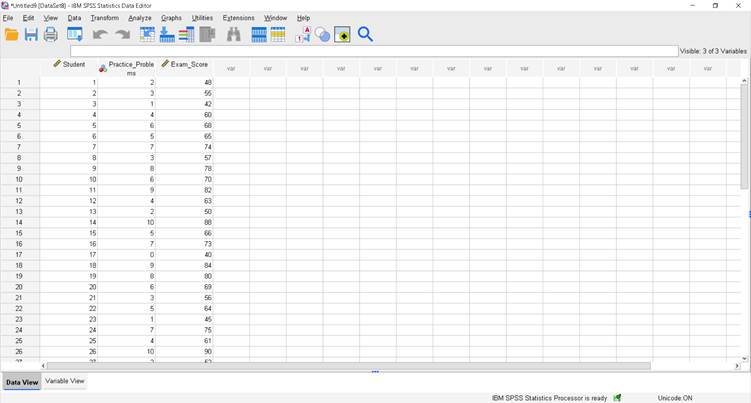Select the Practice_Problems column header

129,68
